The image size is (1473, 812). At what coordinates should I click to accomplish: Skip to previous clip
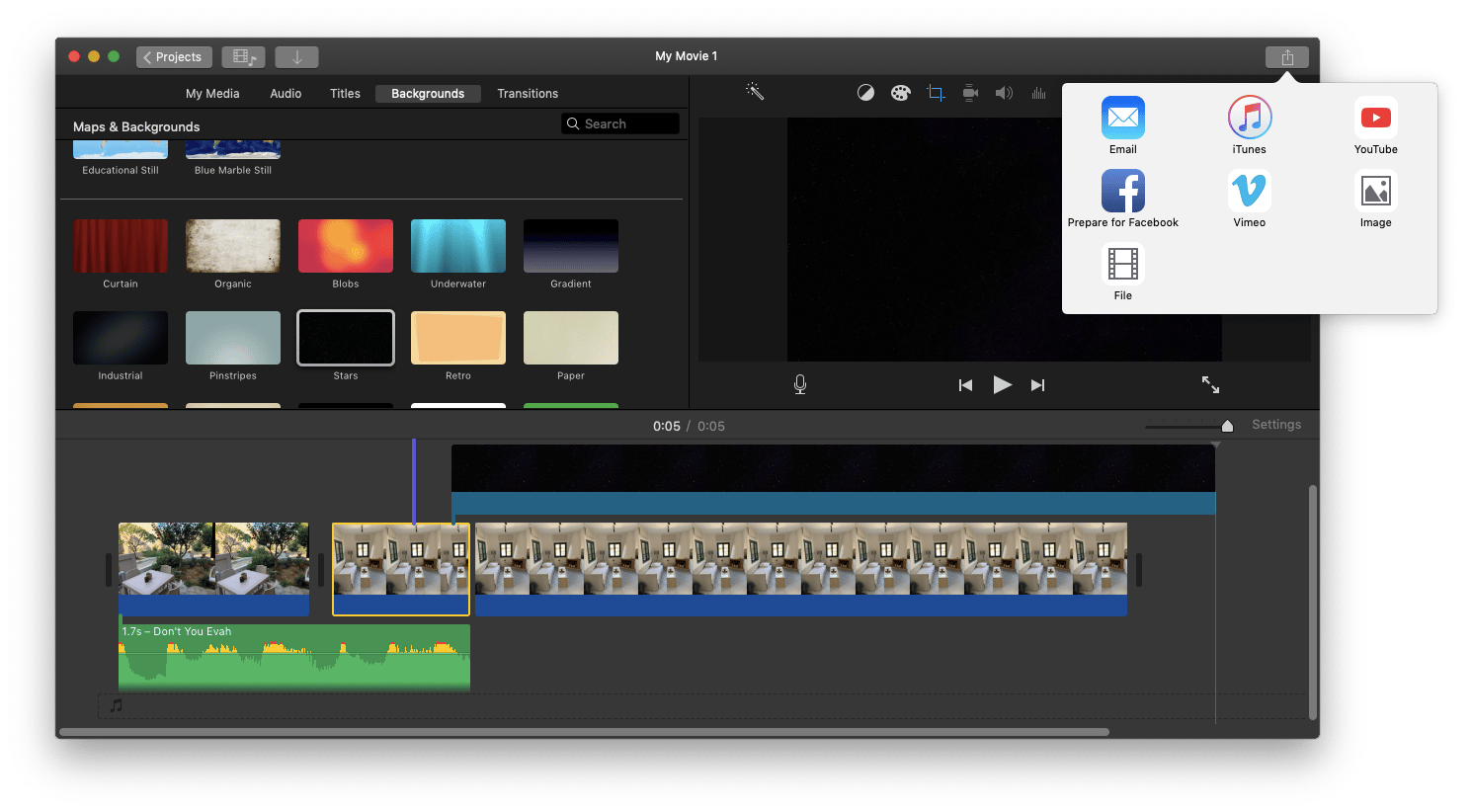tap(965, 385)
